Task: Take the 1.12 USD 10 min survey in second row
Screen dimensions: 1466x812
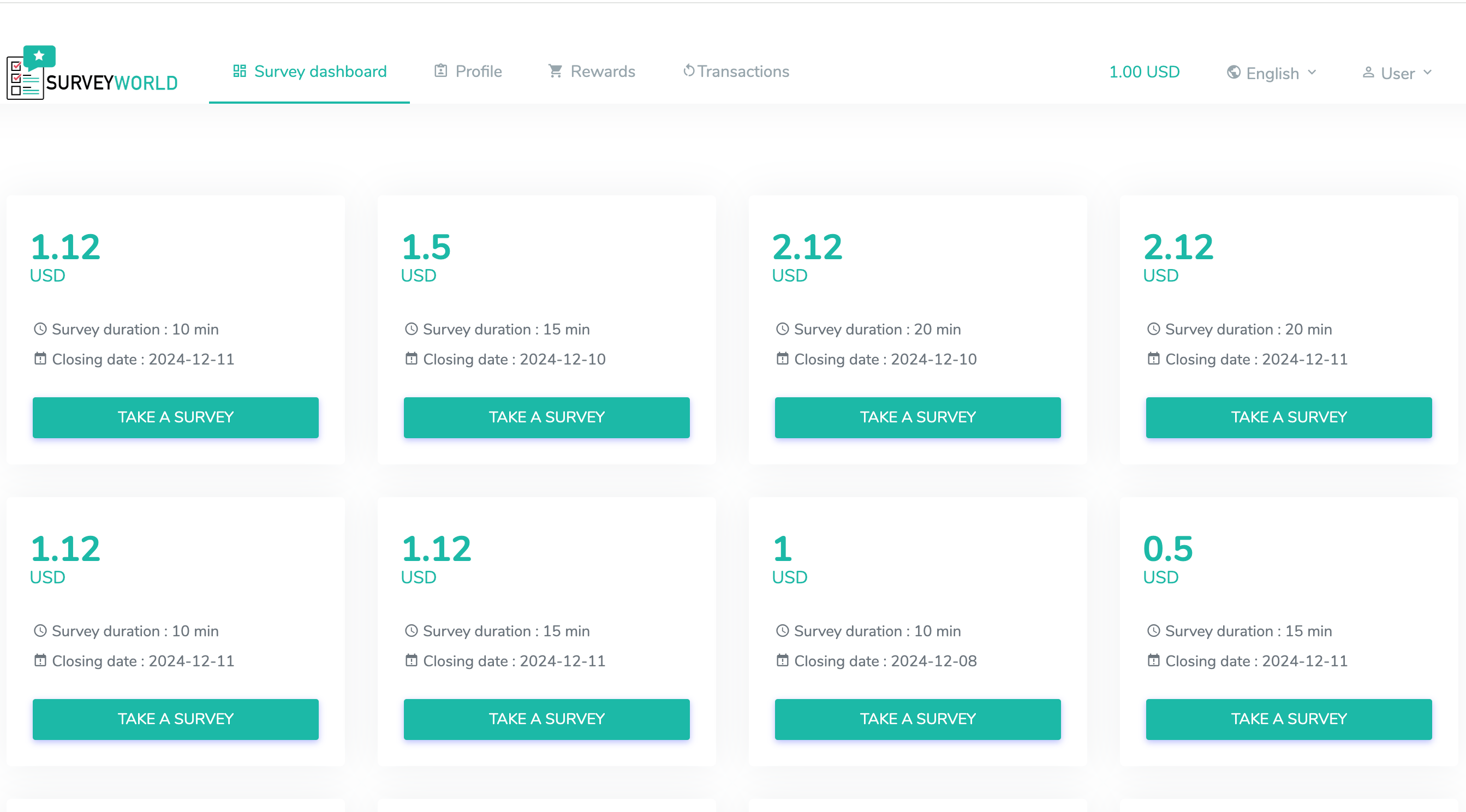Action: coord(176,719)
